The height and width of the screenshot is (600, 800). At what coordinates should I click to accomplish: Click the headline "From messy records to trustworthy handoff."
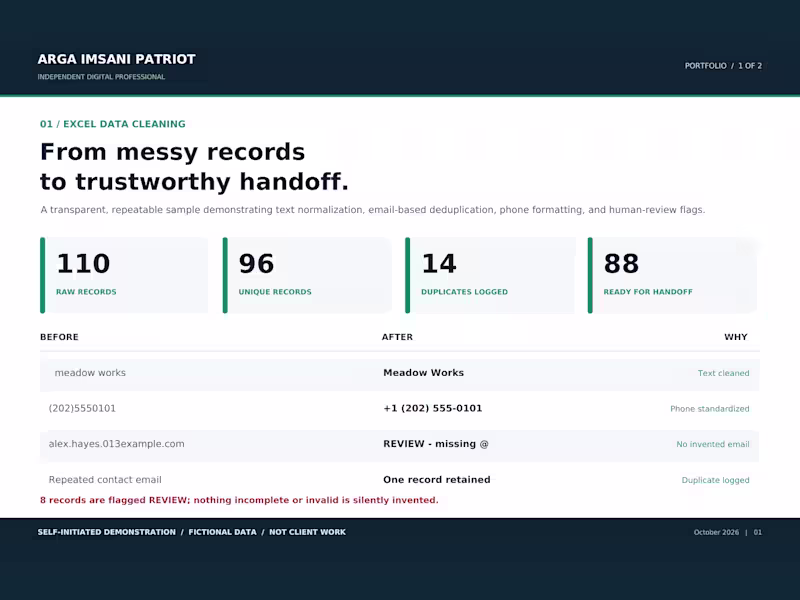(x=194, y=167)
